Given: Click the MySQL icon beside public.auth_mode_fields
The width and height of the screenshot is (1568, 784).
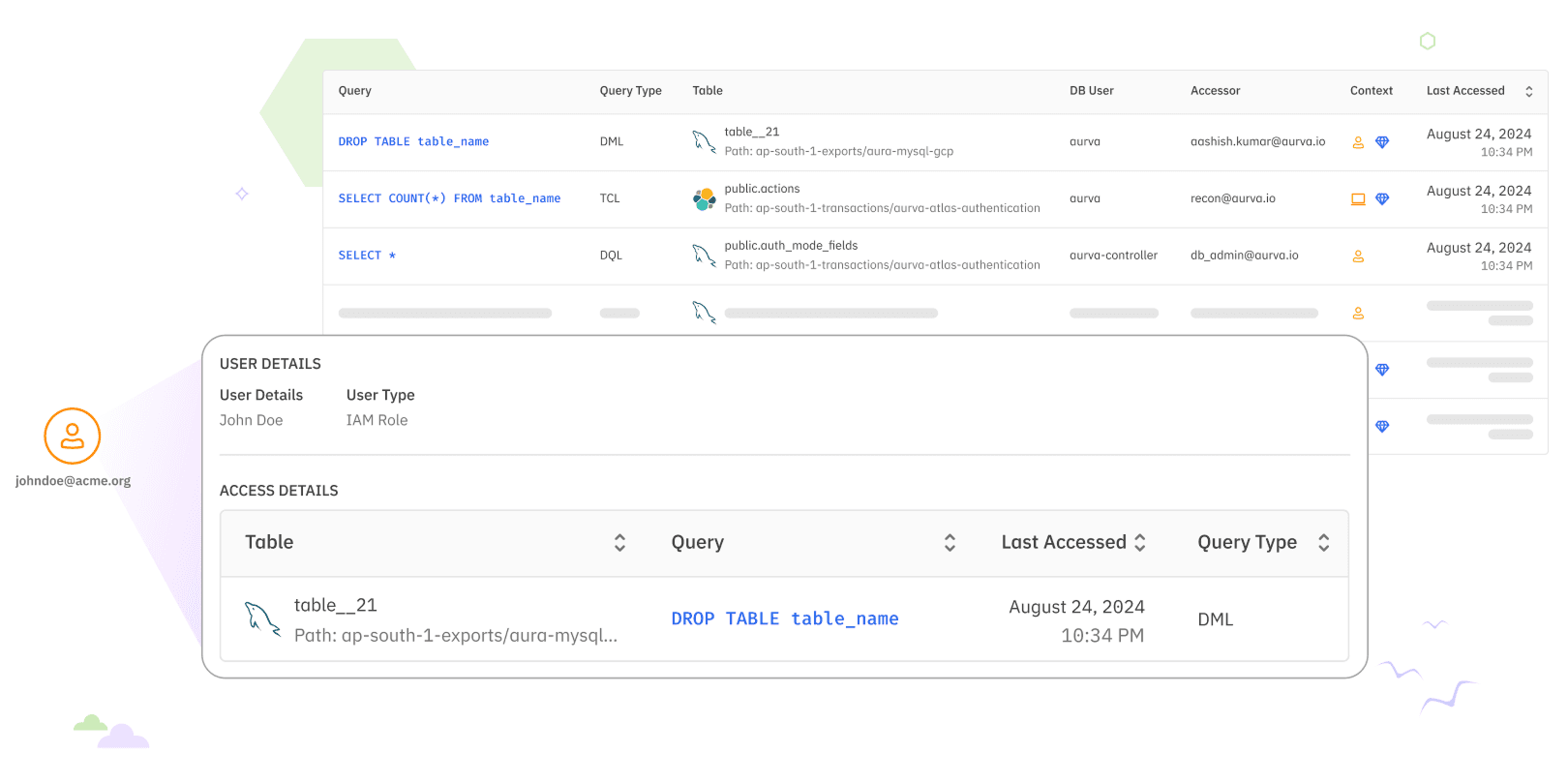Looking at the screenshot, I should pyautogui.click(x=704, y=256).
